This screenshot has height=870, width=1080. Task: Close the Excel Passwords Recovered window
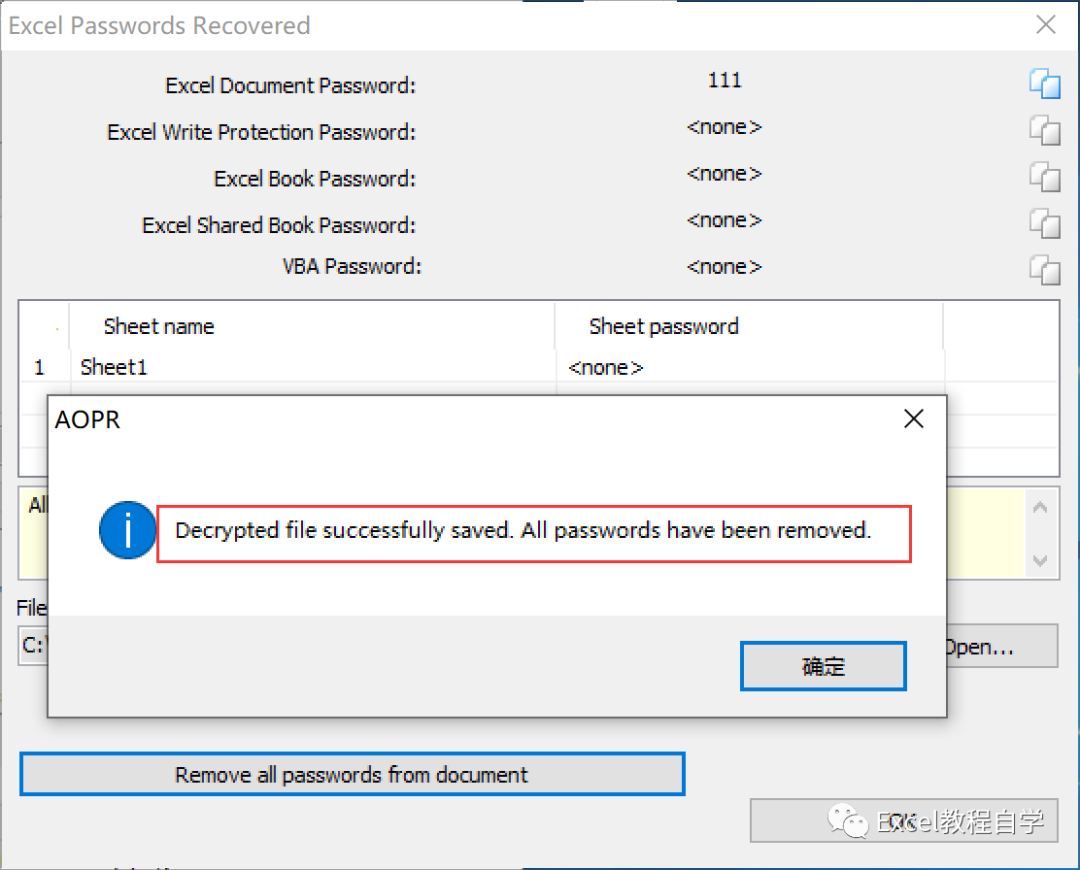point(1046,25)
